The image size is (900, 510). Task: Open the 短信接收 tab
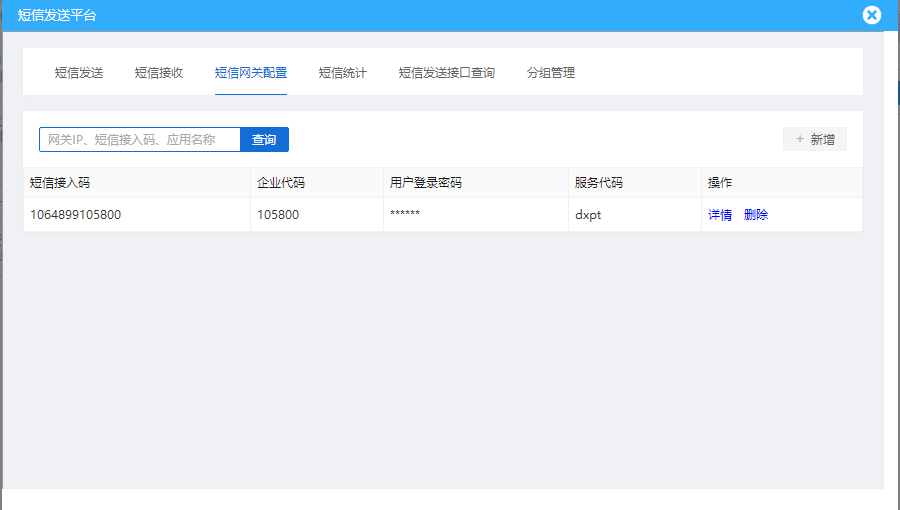pos(159,73)
